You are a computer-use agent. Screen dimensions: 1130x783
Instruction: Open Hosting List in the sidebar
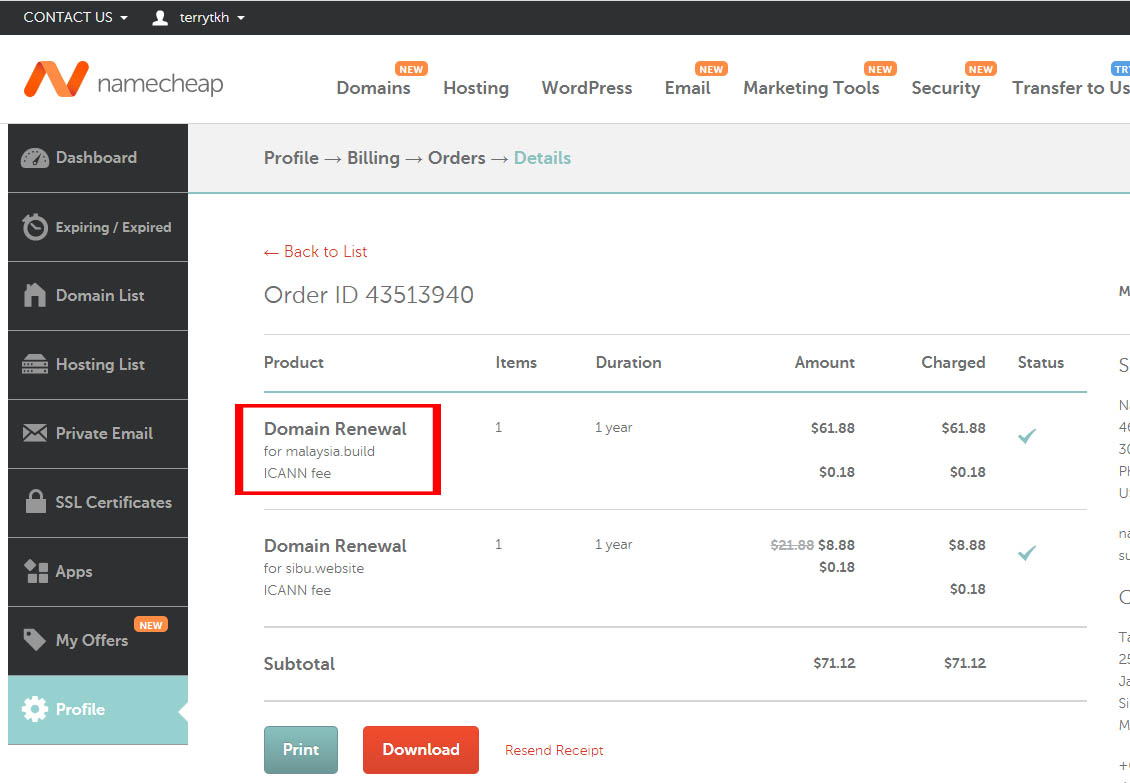(98, 365)
